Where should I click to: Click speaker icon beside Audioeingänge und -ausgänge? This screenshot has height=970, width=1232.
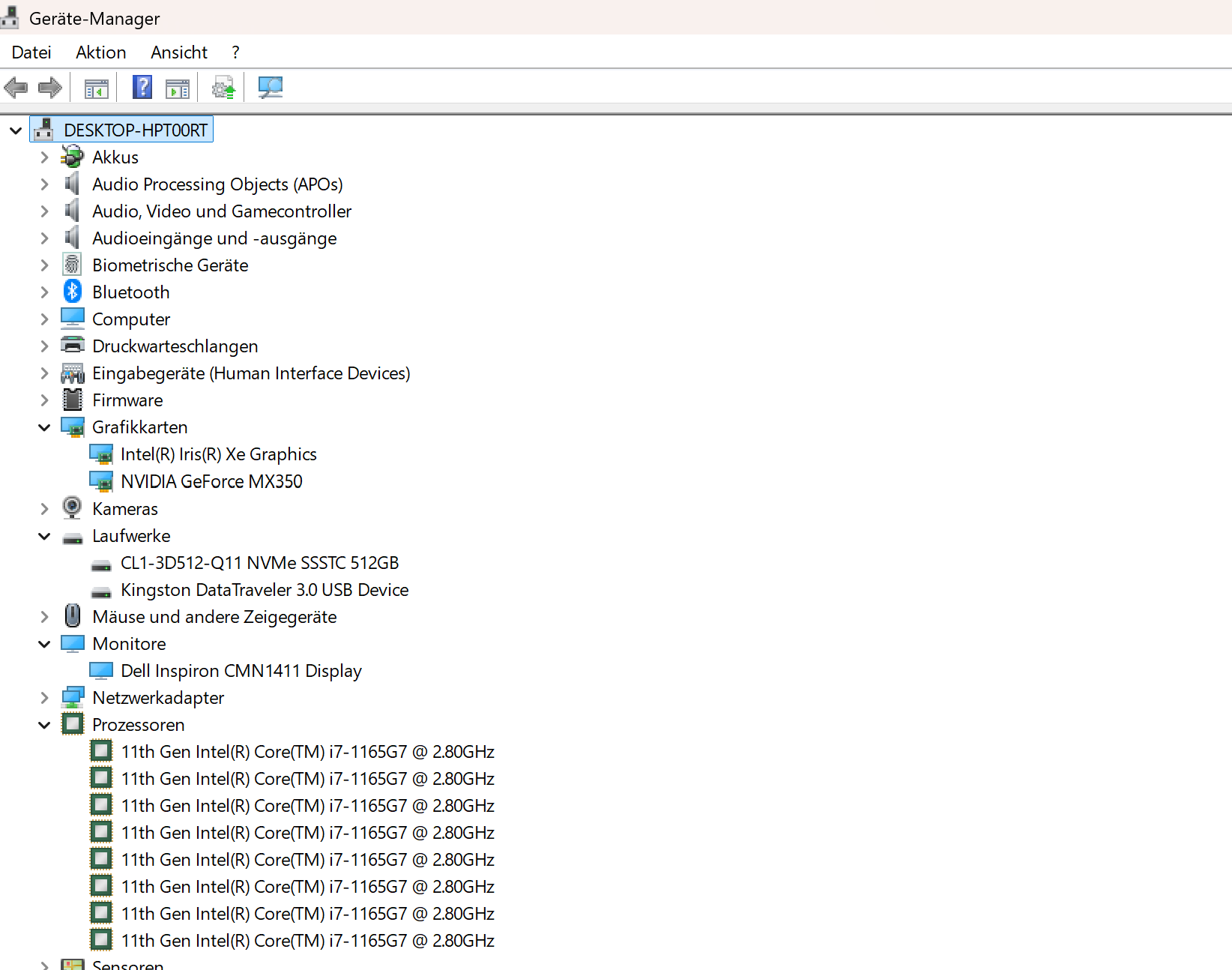(x=72, y=238)
